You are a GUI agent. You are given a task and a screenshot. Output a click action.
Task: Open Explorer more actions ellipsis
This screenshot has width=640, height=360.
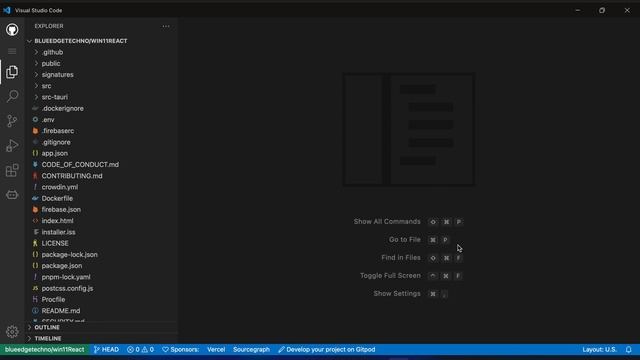point(166,26)
